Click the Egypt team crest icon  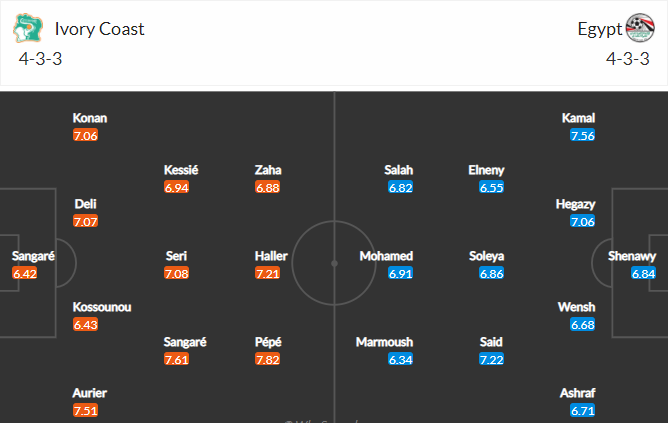(640, 28)
